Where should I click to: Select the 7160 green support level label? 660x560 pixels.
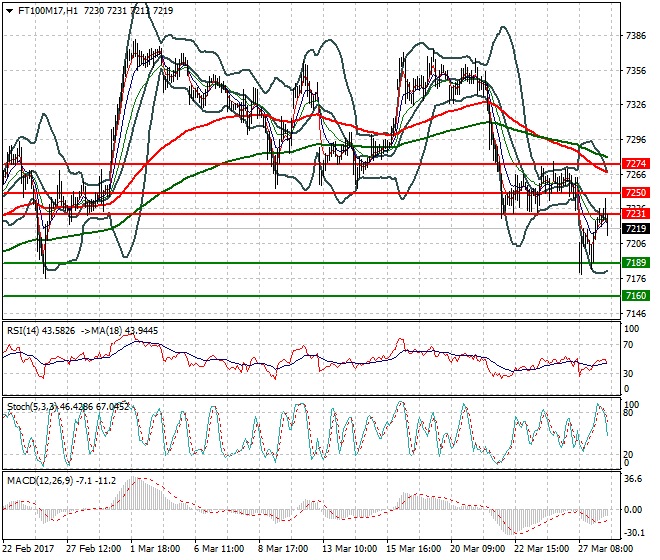coord(635,296)
